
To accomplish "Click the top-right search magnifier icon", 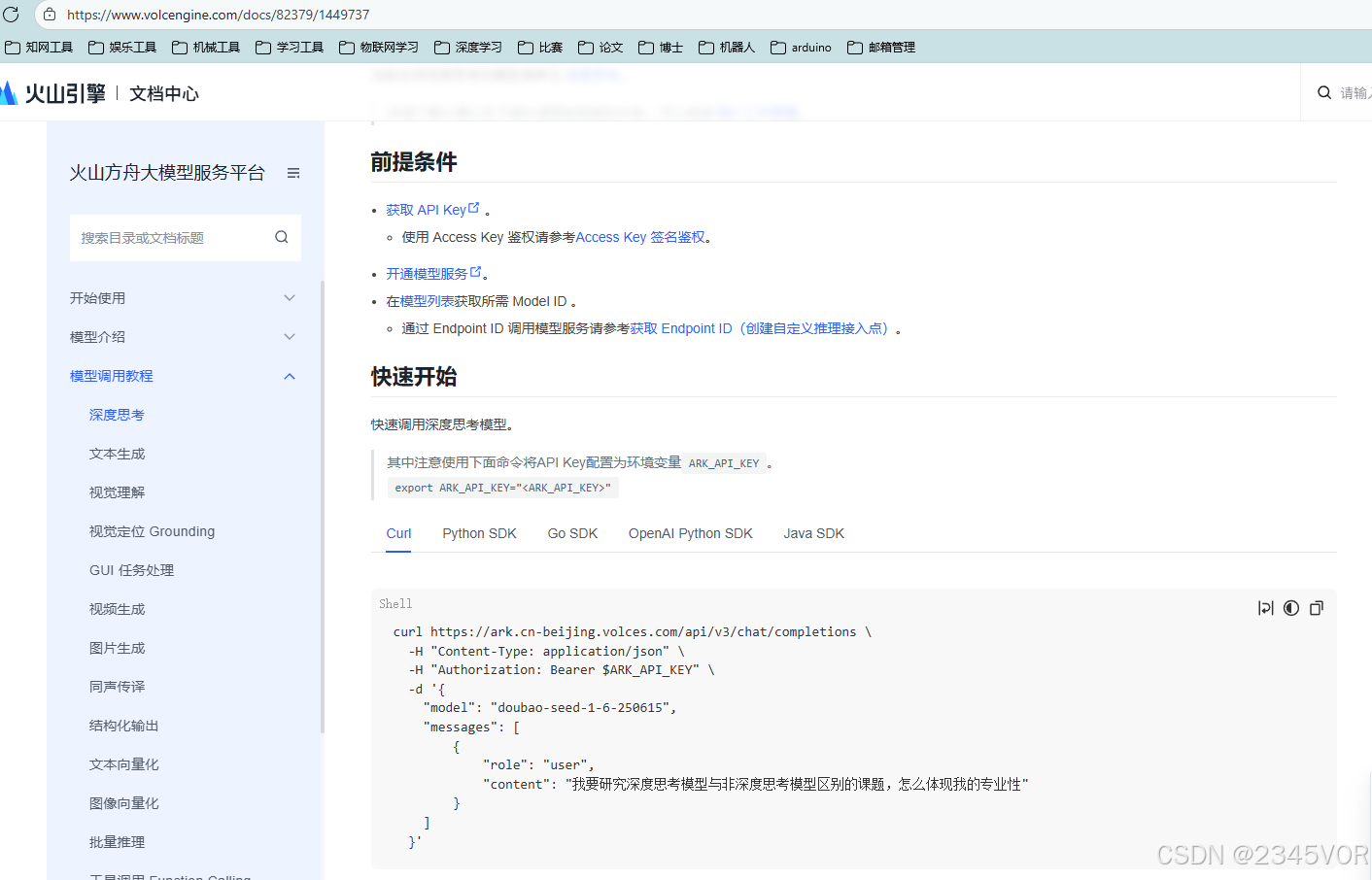I will (x=1324, y=92).
